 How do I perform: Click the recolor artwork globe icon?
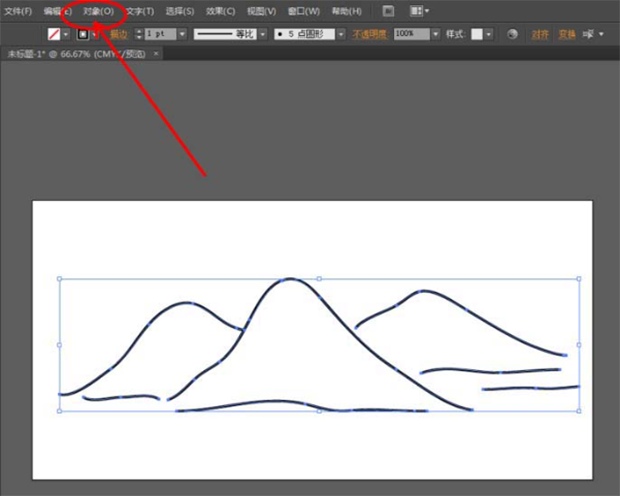click(512, 34)
